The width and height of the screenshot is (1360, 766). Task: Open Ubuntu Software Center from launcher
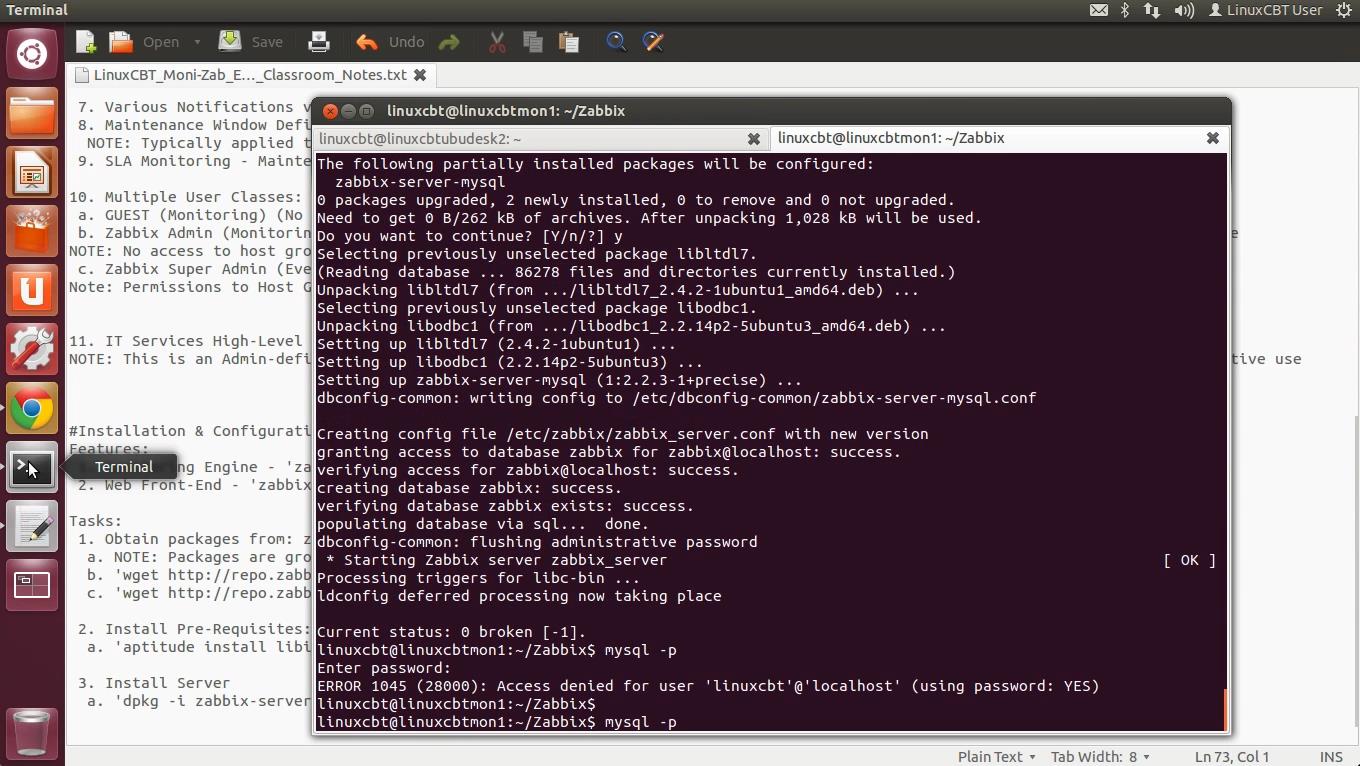coord(32,231)
